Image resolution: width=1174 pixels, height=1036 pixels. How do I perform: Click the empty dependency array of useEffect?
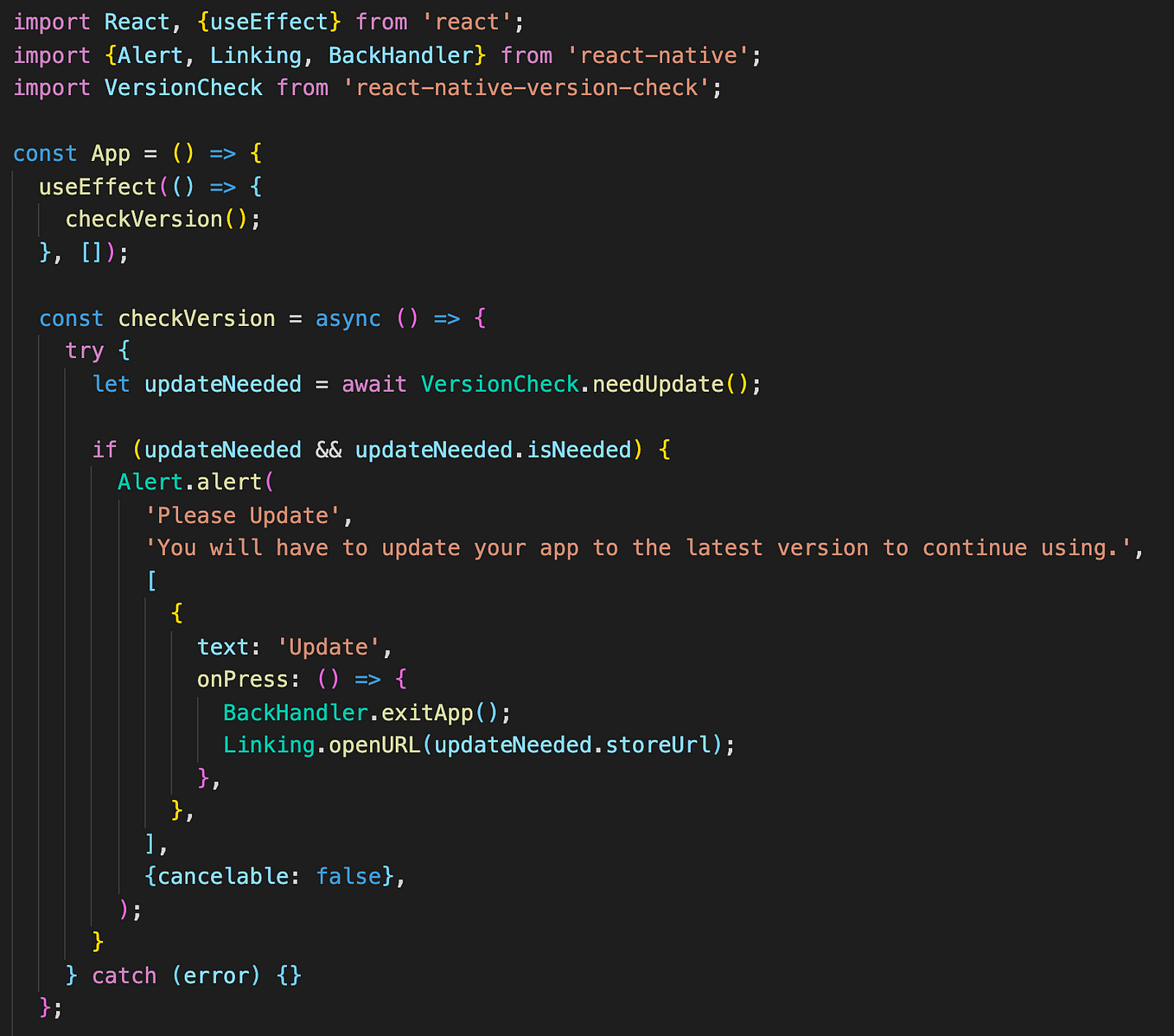[92, 253]
